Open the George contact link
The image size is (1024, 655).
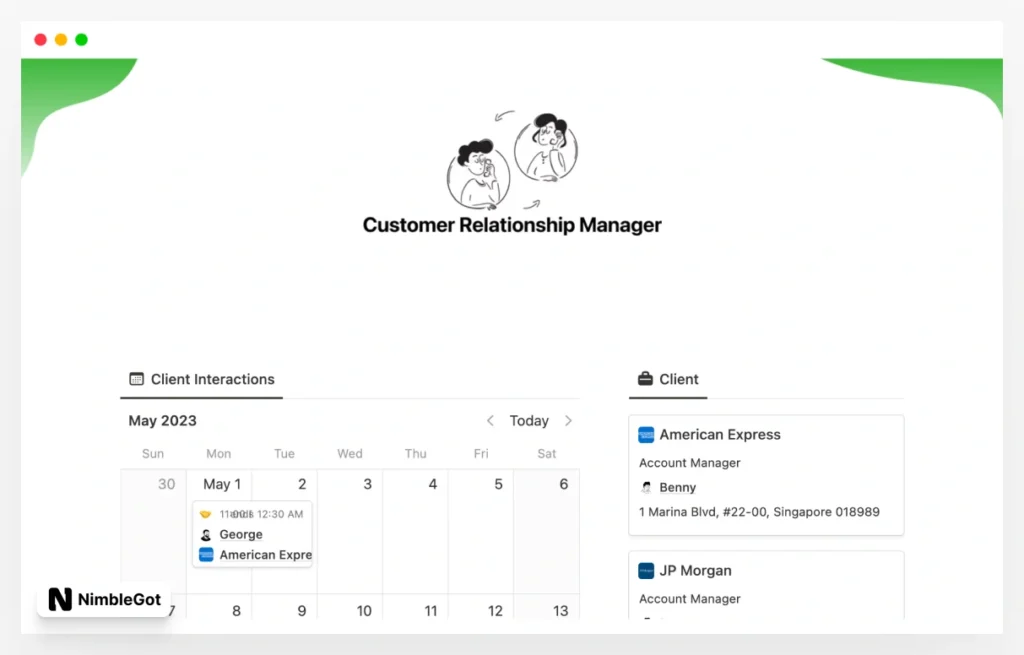[241, 534]
